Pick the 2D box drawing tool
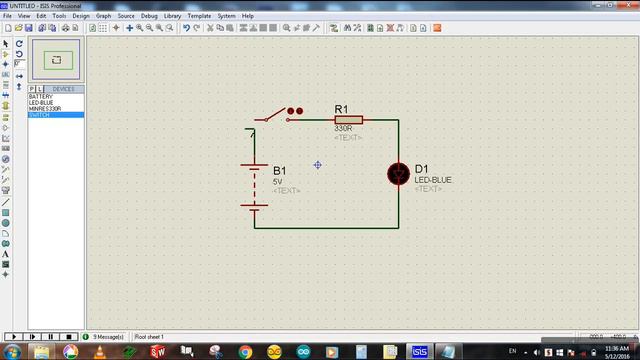Viewport: 640px width, 360px height. click(x=6, y=213)
